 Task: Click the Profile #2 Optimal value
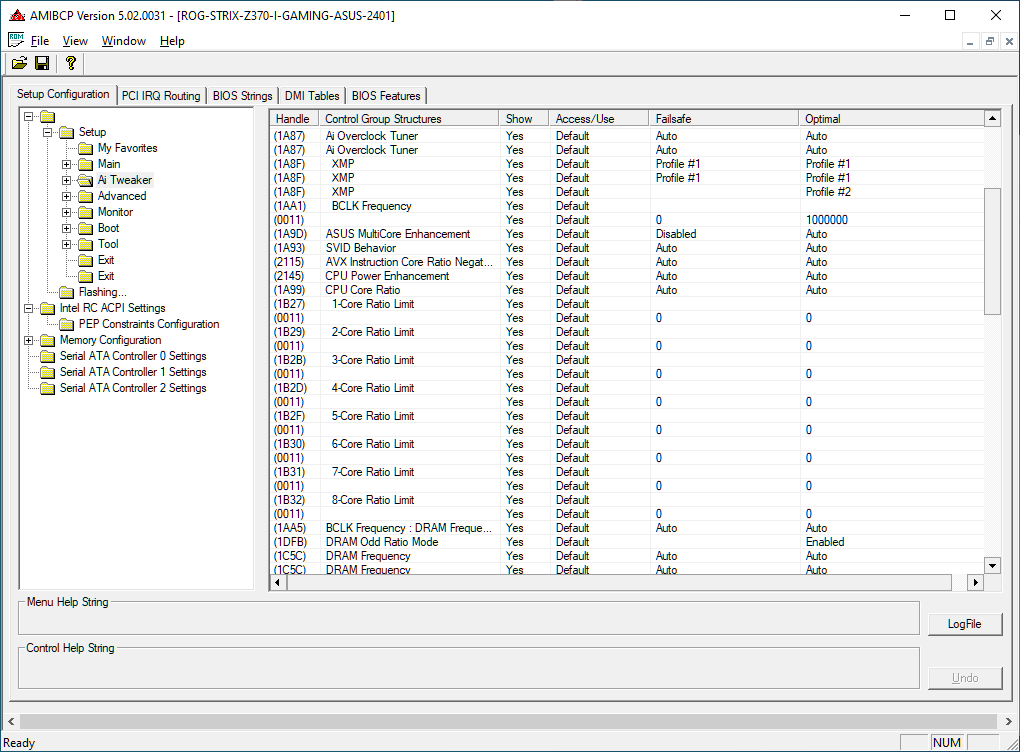pyautogui.click(x=828, y=192)
